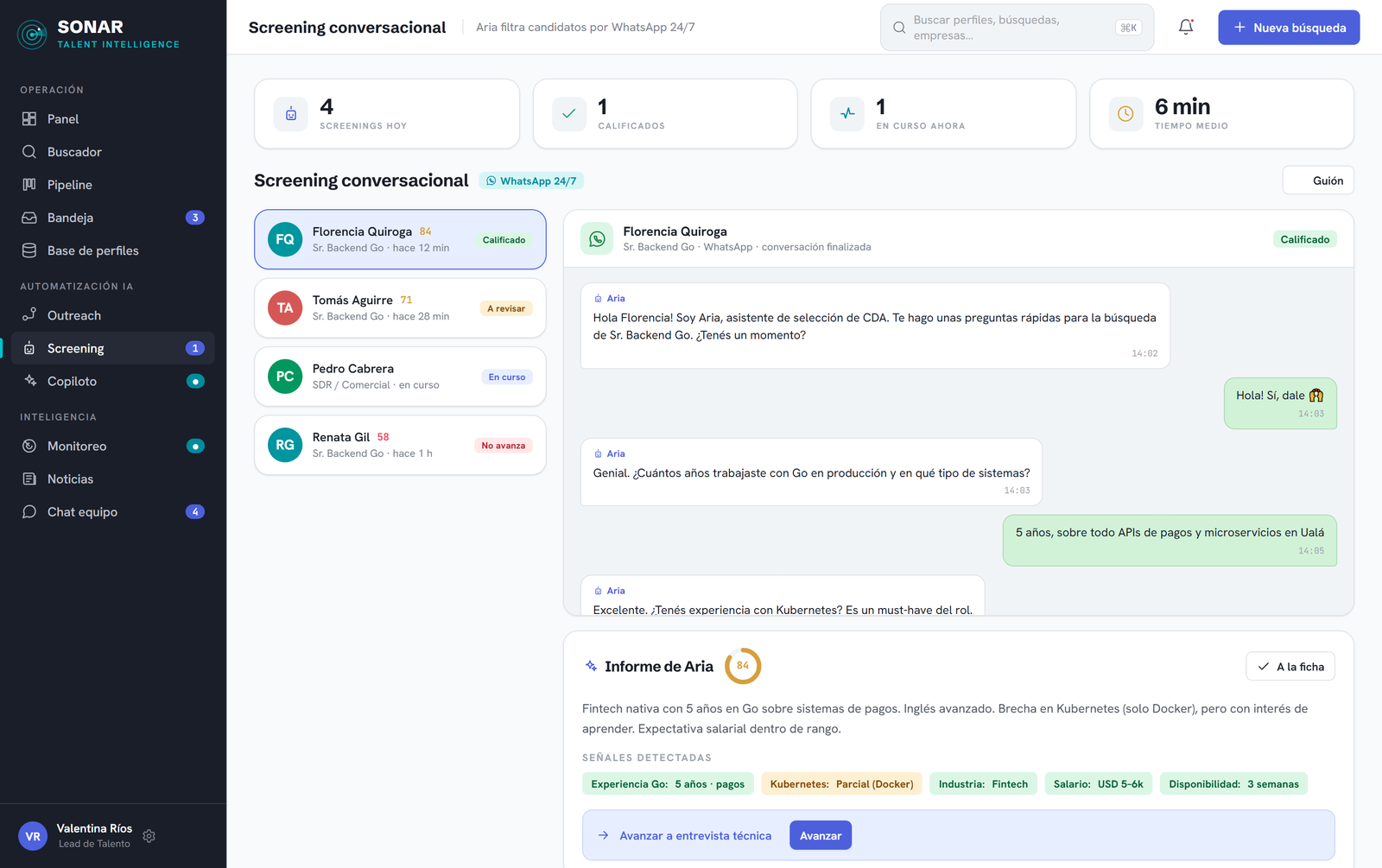The height and width of the screenshot is (868, 1382).
Task: Click the search magnifier icon in top bar
Action: click(x=899, y=28)
